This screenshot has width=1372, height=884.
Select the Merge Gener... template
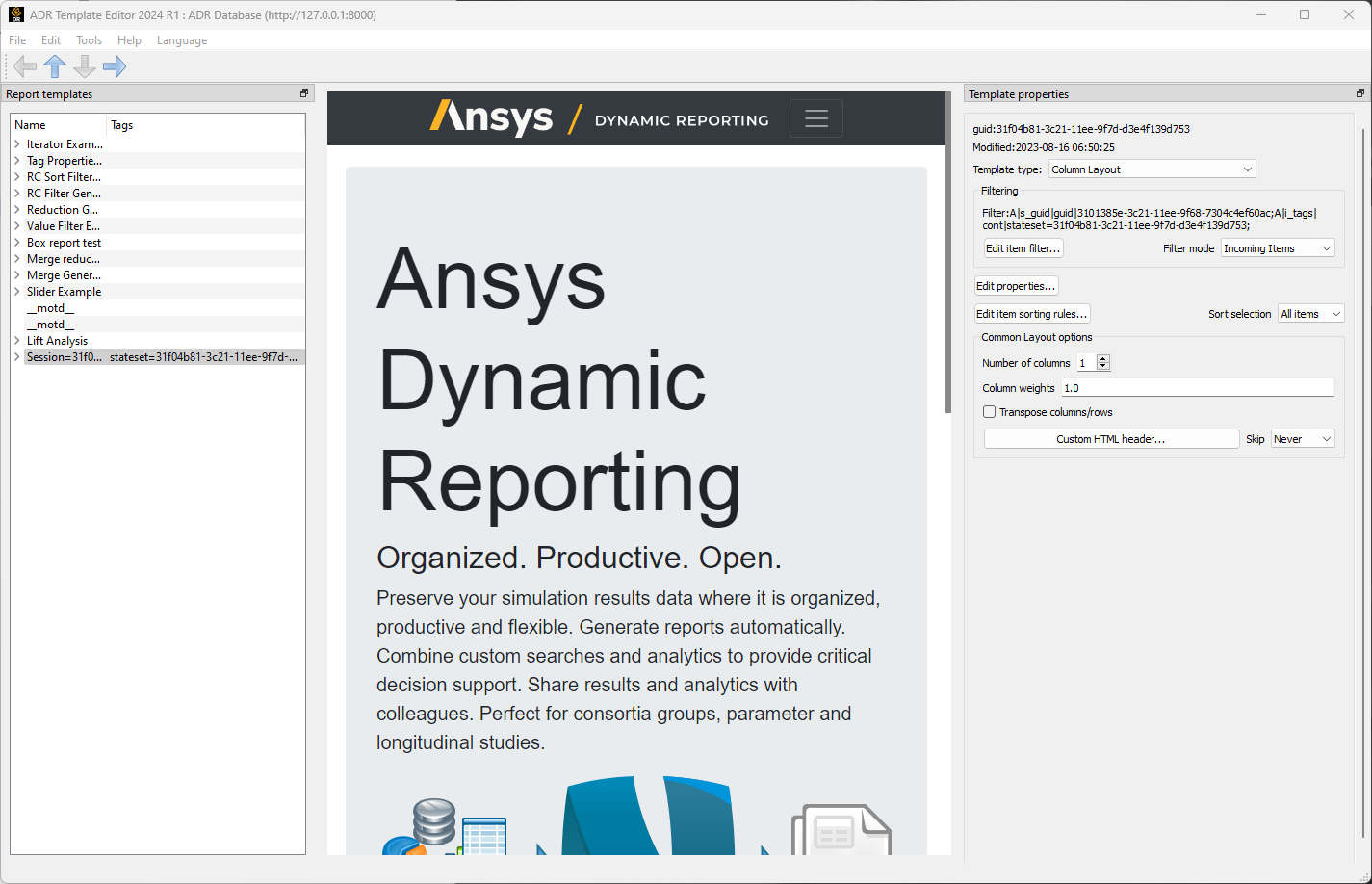pyautogui.click(x=64, y=275)
